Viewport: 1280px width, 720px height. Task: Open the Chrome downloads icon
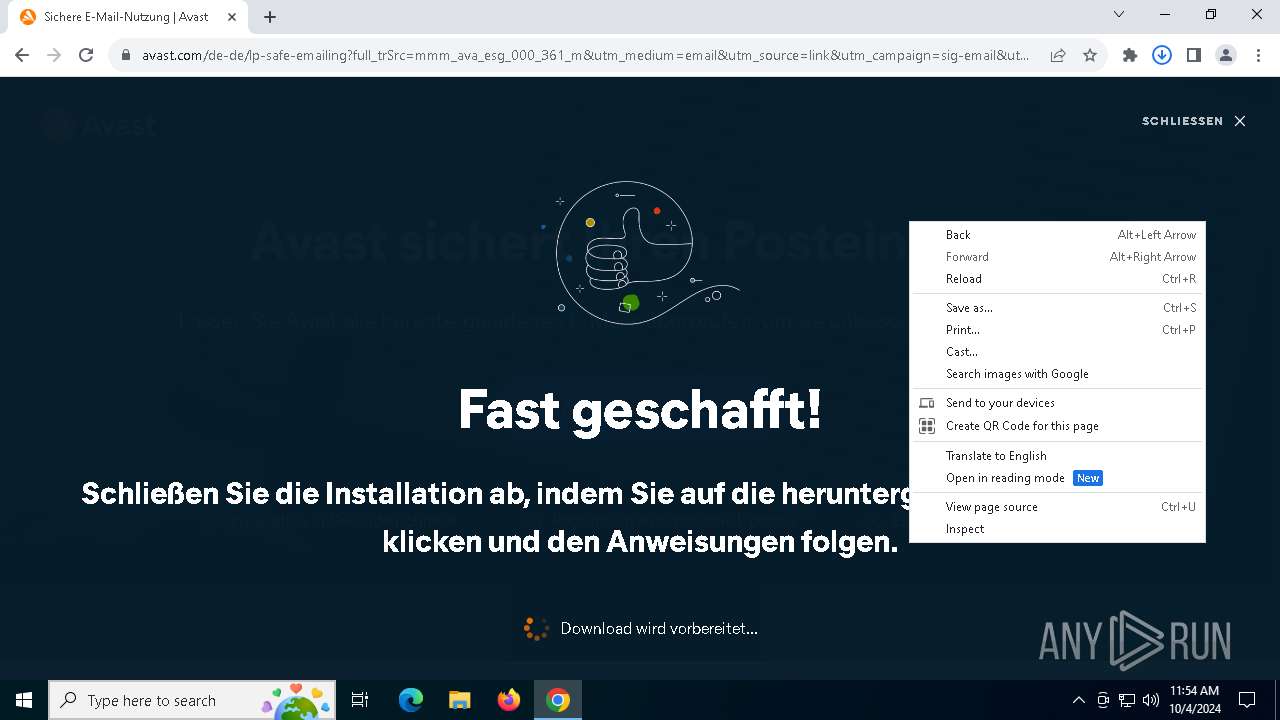pos(1162,56)
